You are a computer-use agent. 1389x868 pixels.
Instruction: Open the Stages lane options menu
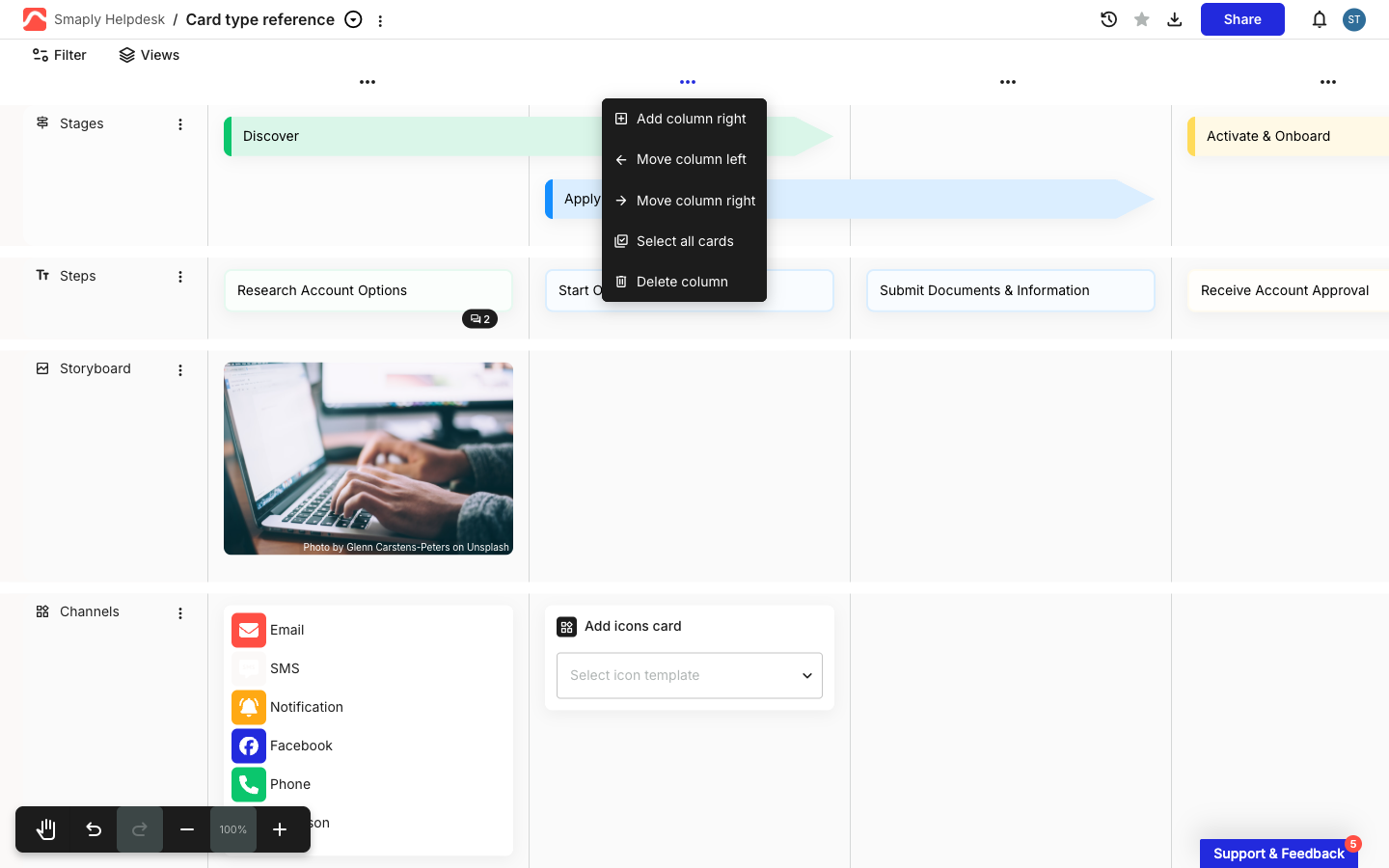coord(180,124)
